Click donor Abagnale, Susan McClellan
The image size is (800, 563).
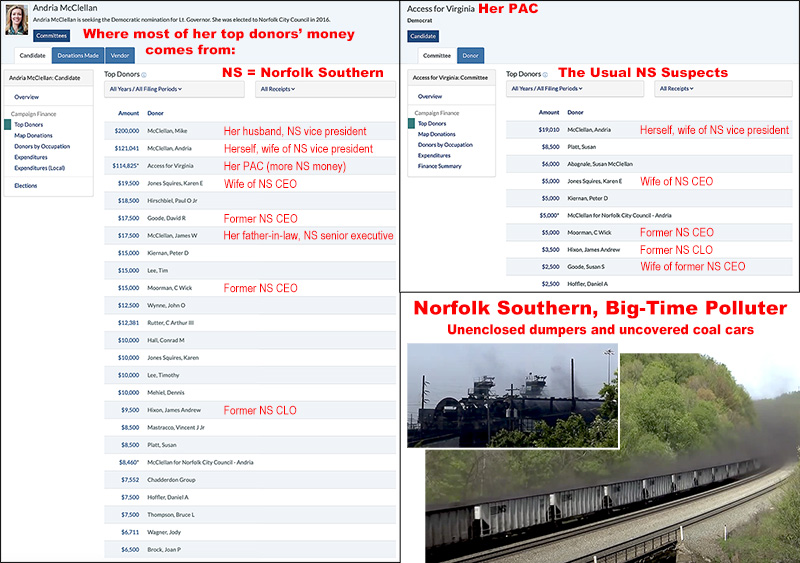click(600, 164)
